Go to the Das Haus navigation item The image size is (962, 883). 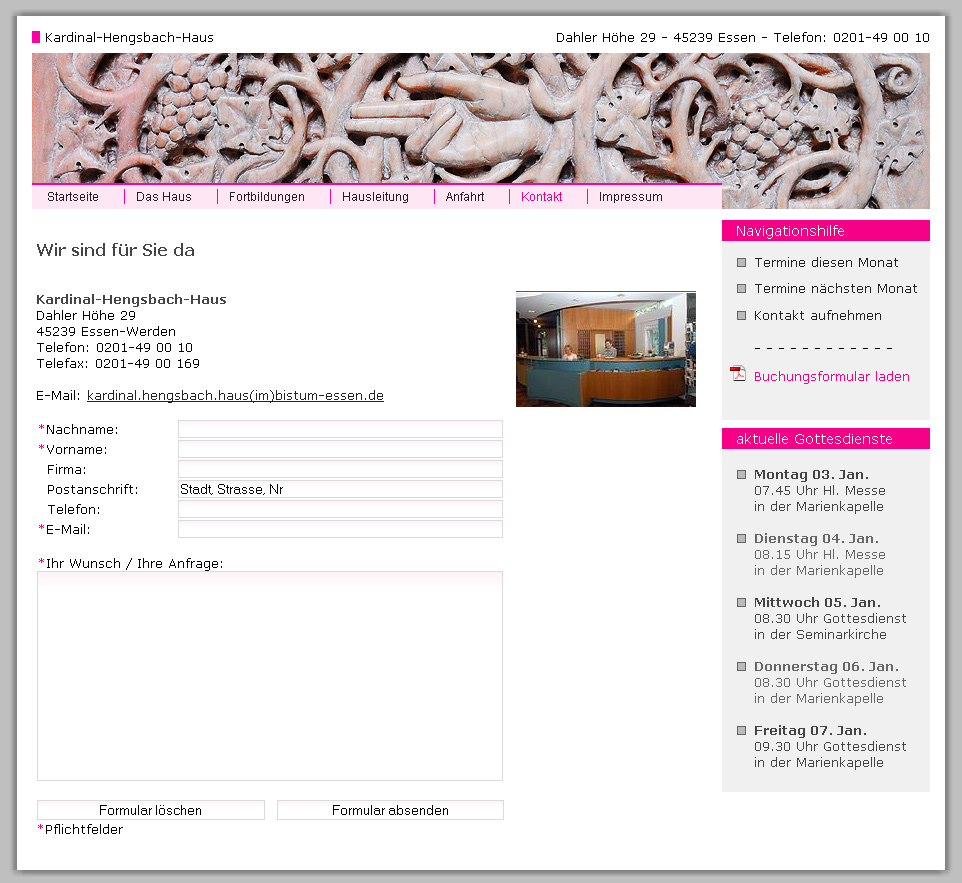164,197
